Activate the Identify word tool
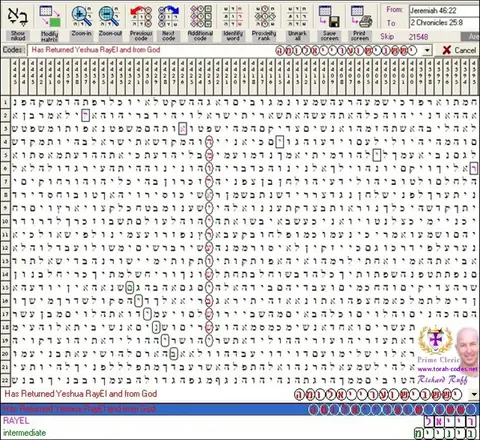480x440 pixels. [233, 22]
